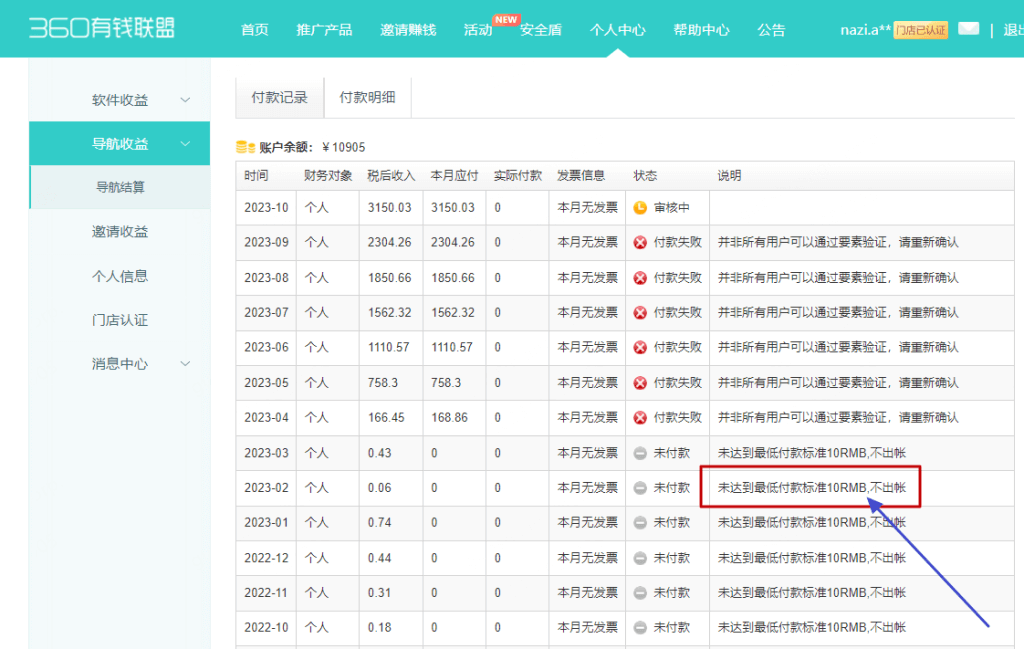Open 邀请收益 in the sidebar
The width and height of the screenshot is (1024, 649).
pyautogui.click(x=120, y=231)
